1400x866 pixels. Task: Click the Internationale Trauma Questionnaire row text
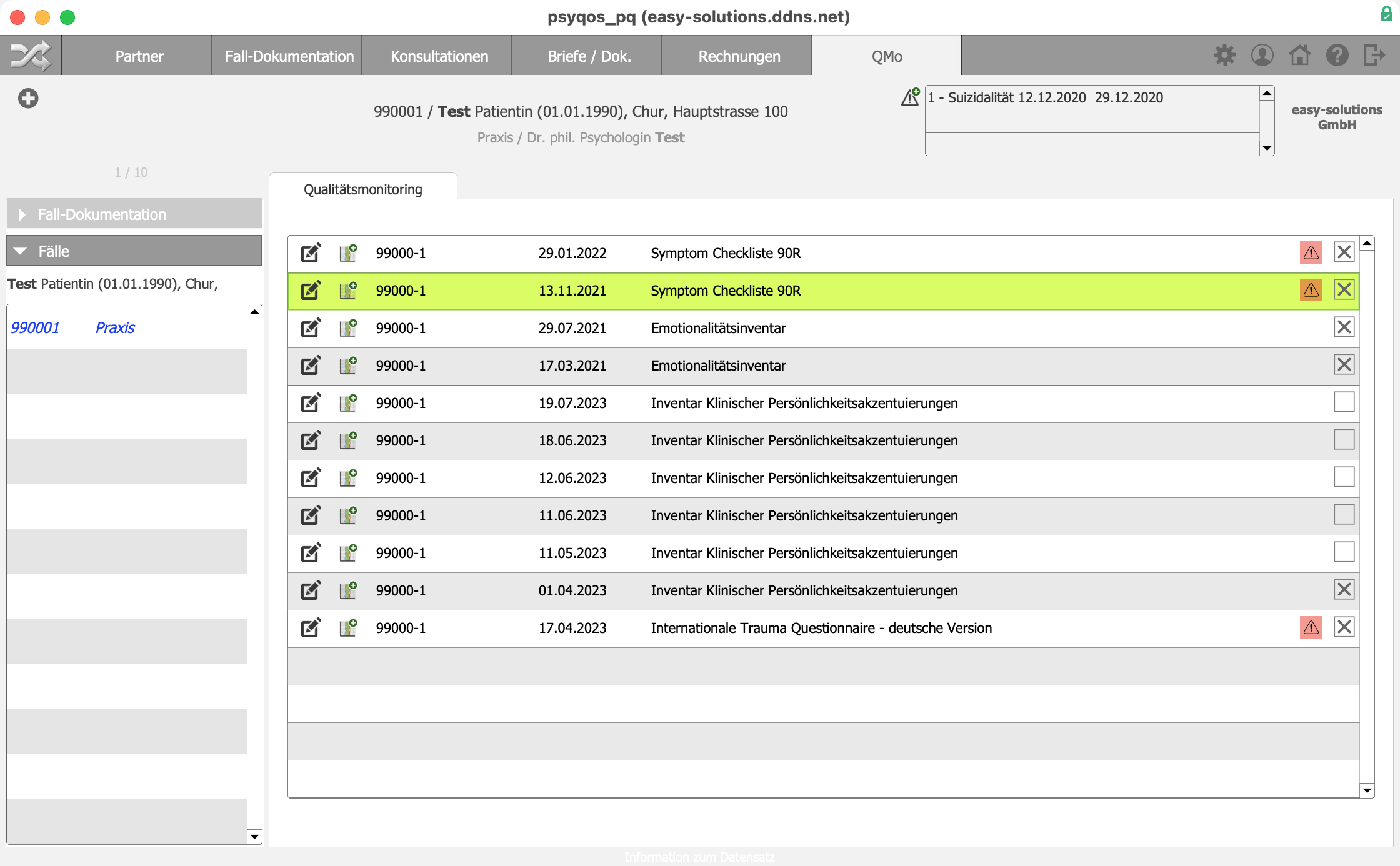(x=821, y=627)
